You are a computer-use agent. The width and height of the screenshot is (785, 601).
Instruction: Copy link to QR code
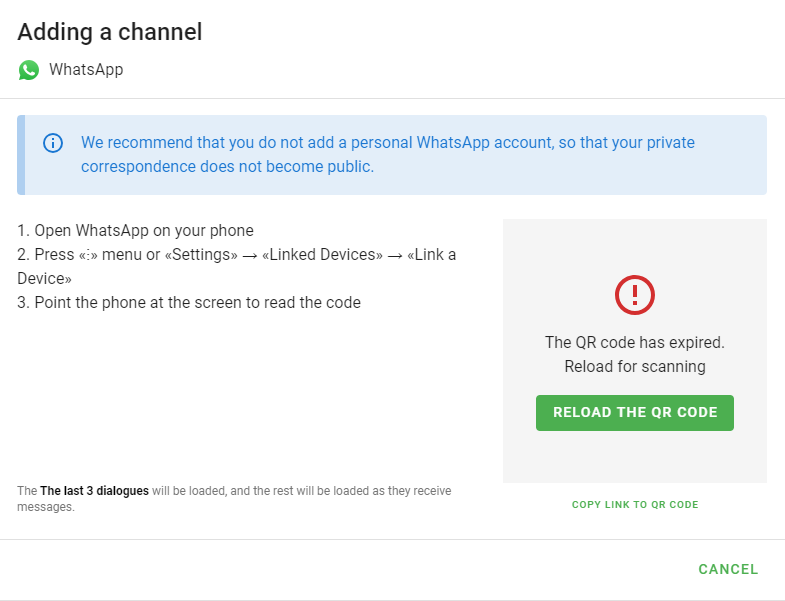635,505
